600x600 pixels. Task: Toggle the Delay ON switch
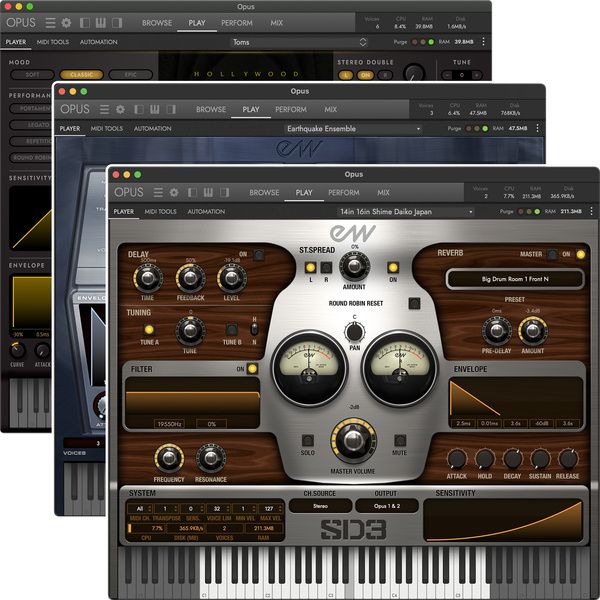(259, 254)
